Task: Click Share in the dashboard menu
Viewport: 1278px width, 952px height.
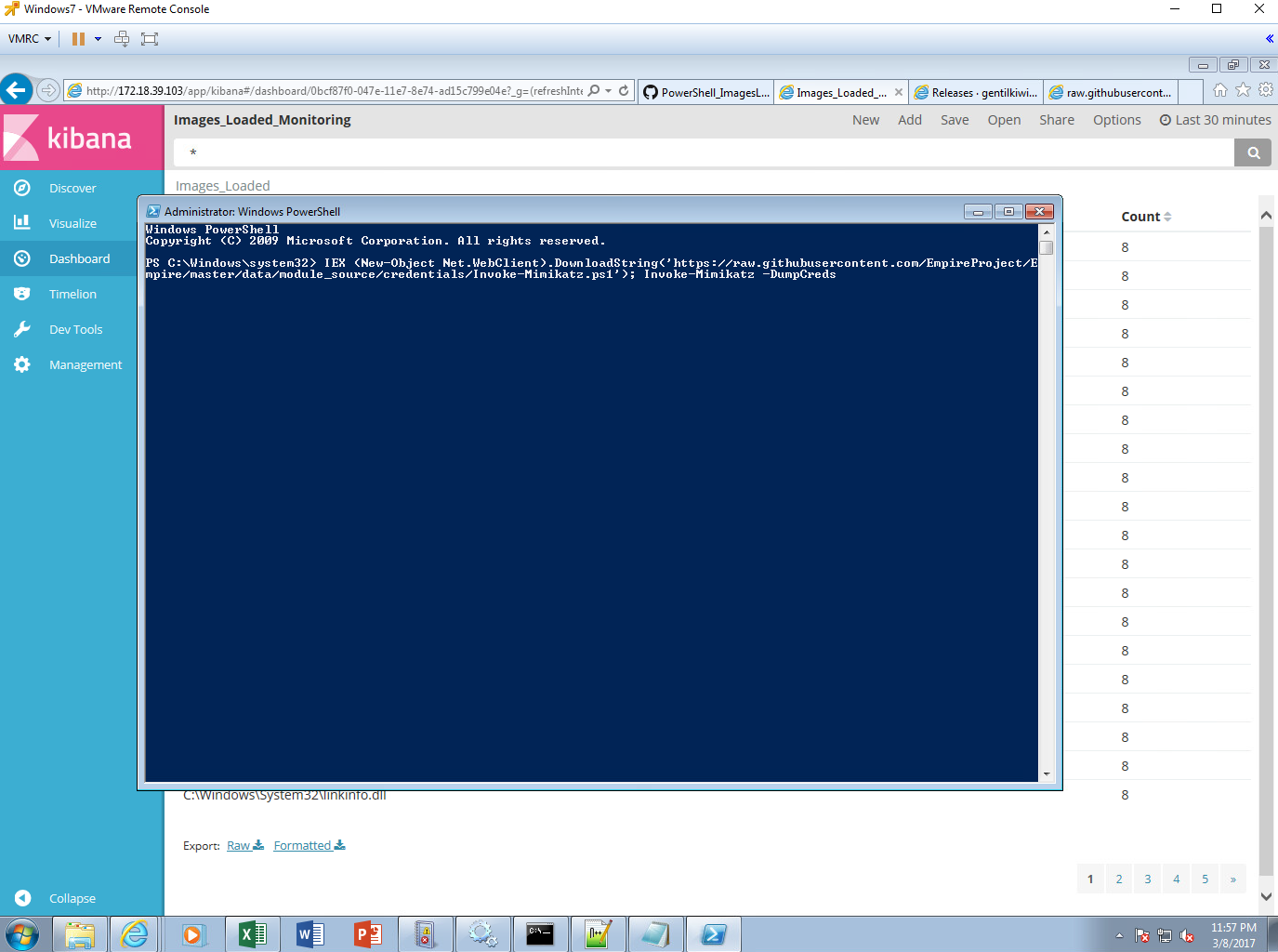Action: pyautogui.click(x=1057, y=120)
